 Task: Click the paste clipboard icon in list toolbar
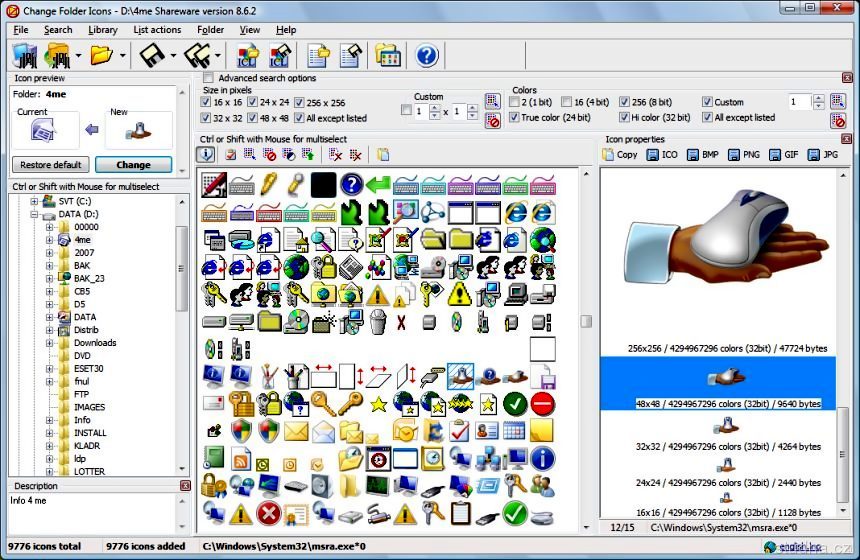[x=383, y=155]
